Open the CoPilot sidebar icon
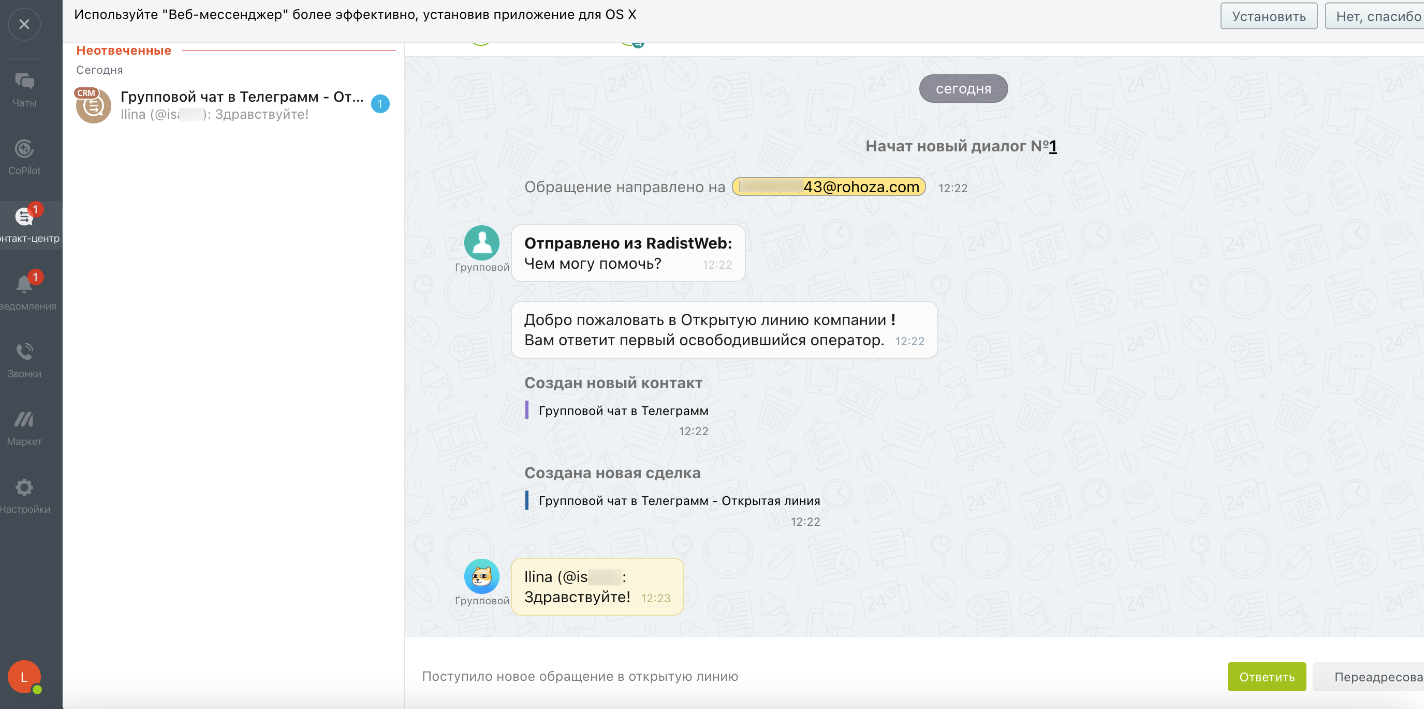 (x=25, y=150)
